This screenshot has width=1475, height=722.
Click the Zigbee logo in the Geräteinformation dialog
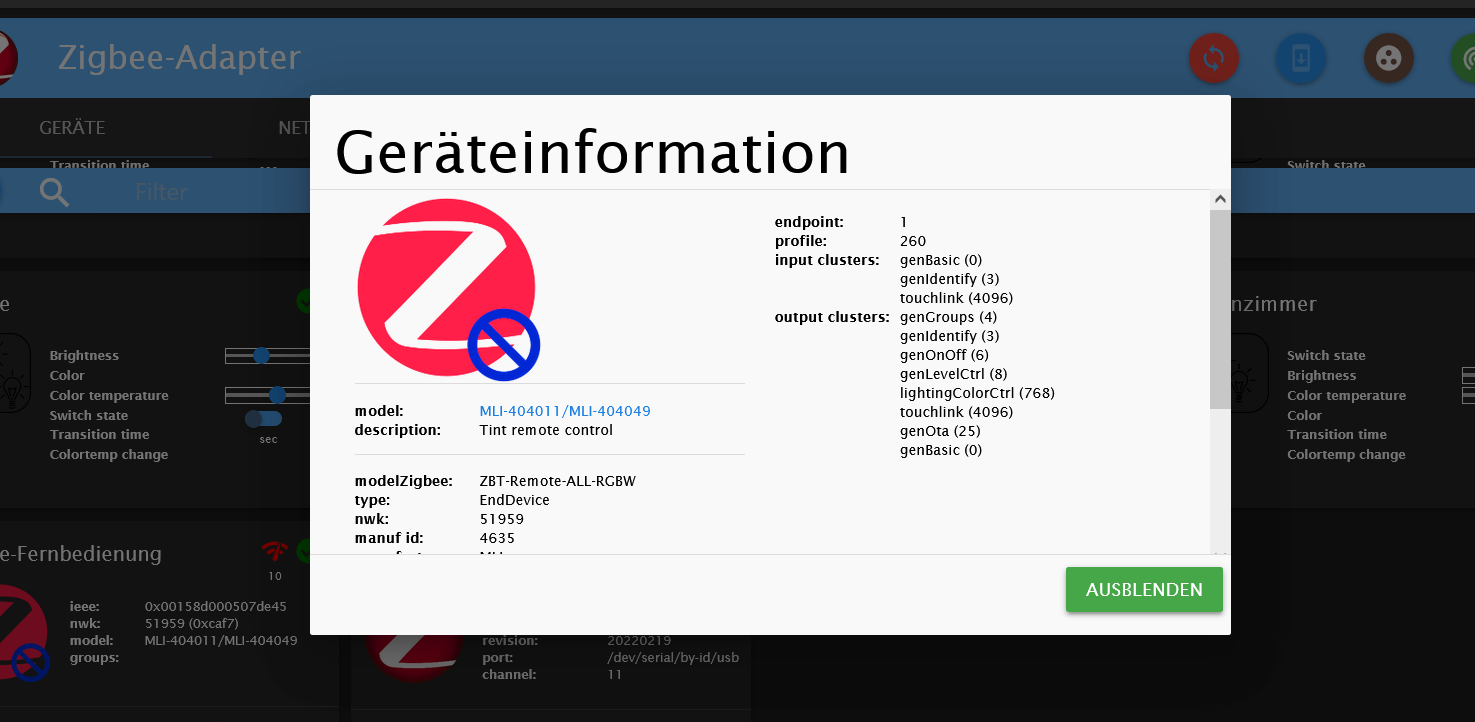(x=449, y=290)
